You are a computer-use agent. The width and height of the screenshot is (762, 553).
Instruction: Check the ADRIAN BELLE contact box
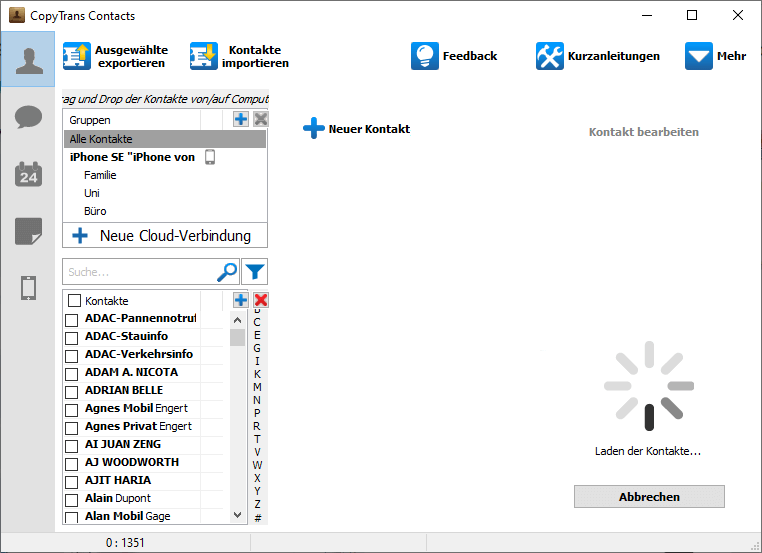click(x=71, y=392)
